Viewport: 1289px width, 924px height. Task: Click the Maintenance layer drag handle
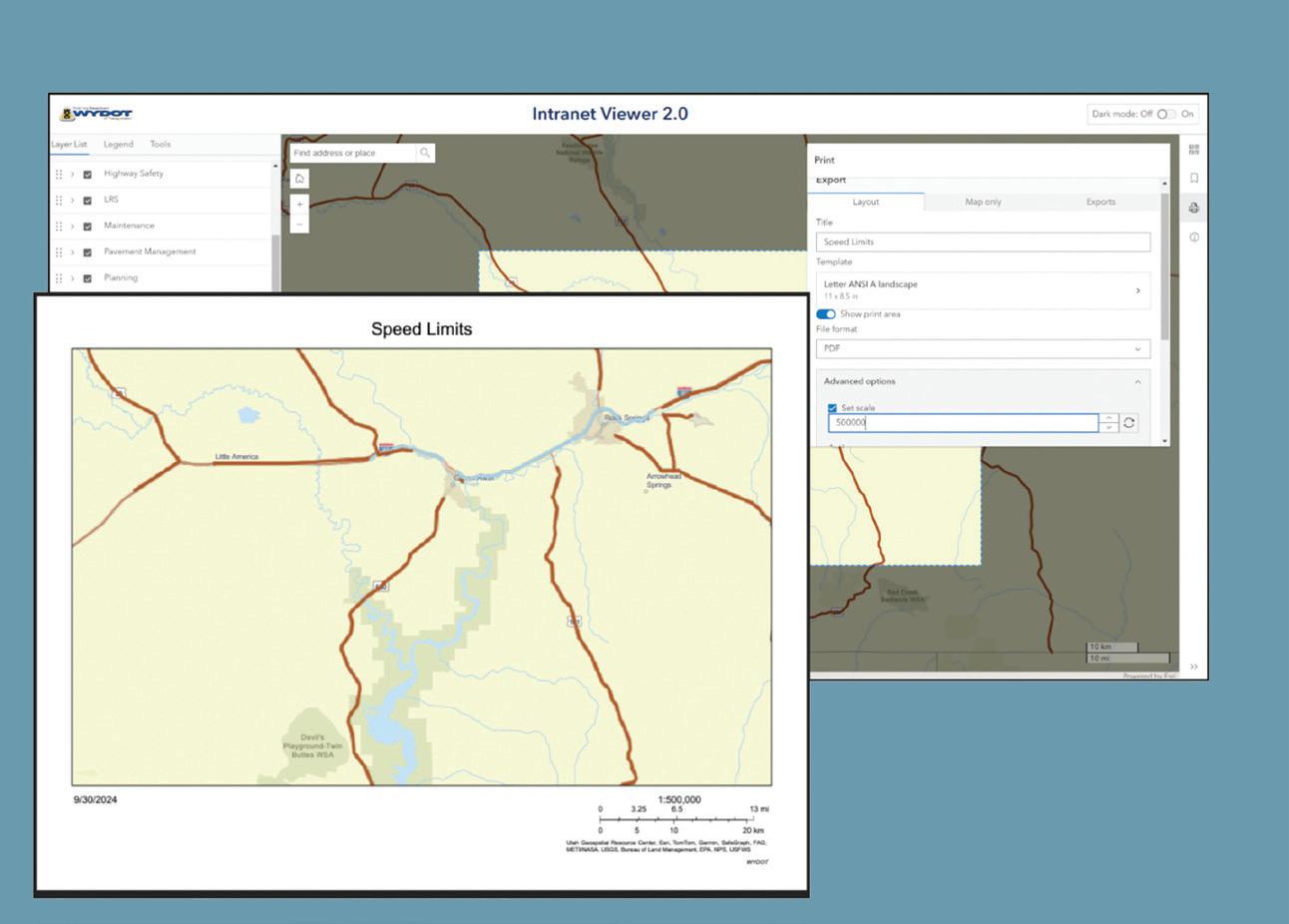59,226
